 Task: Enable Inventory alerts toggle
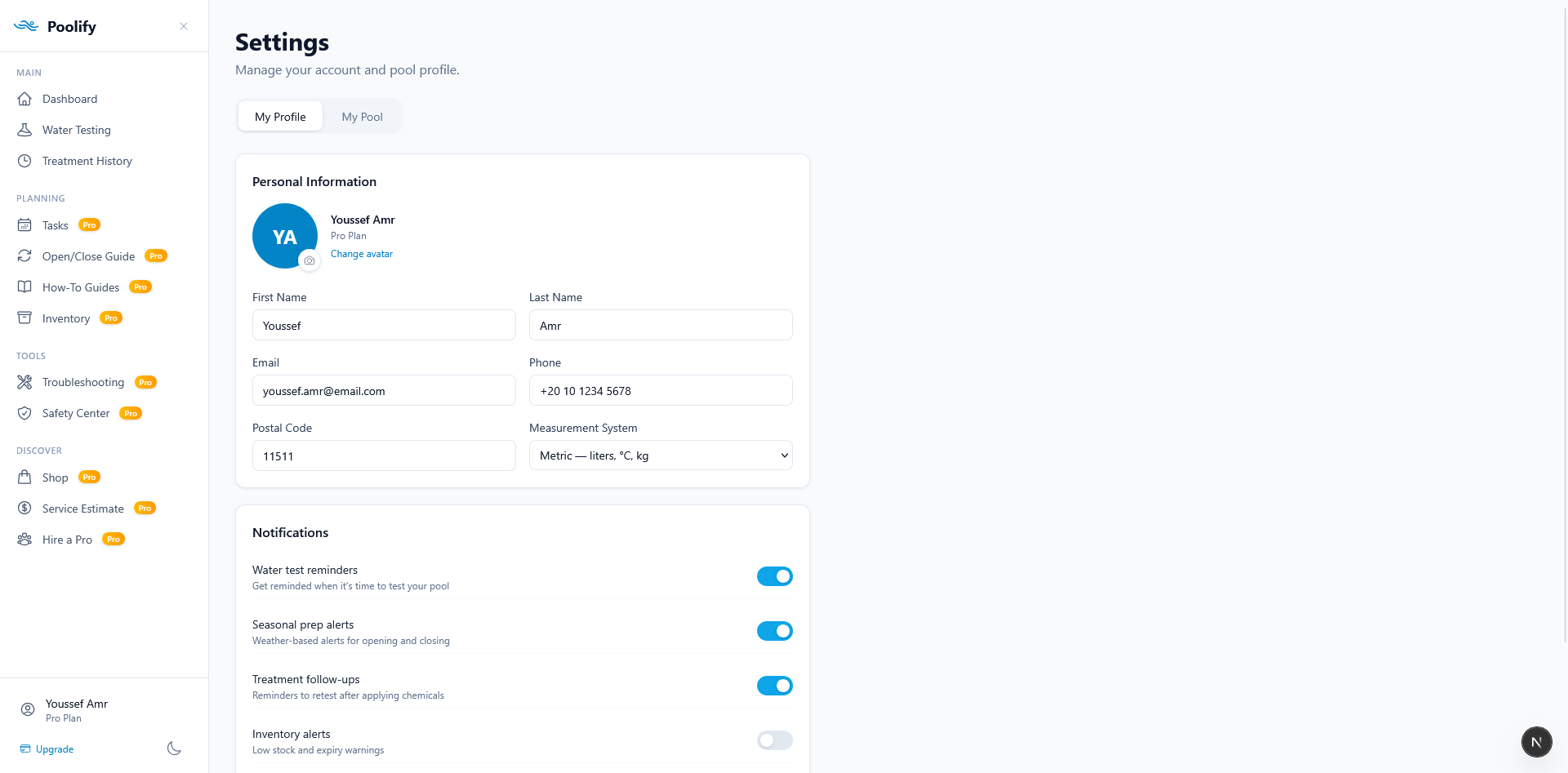[774, 740]
